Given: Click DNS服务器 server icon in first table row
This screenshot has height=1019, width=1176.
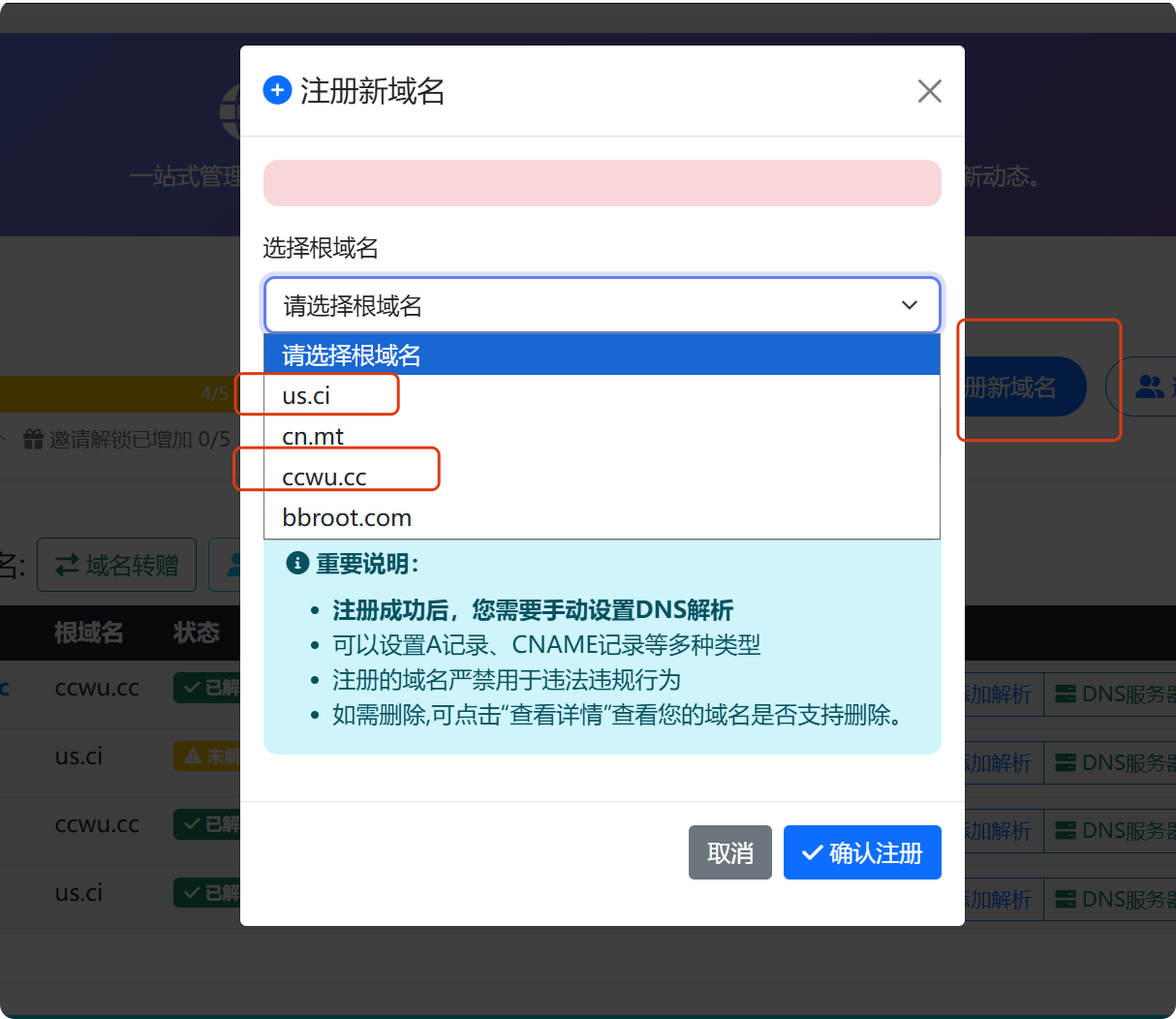Looking at the screenshot, I should 1066,694.
